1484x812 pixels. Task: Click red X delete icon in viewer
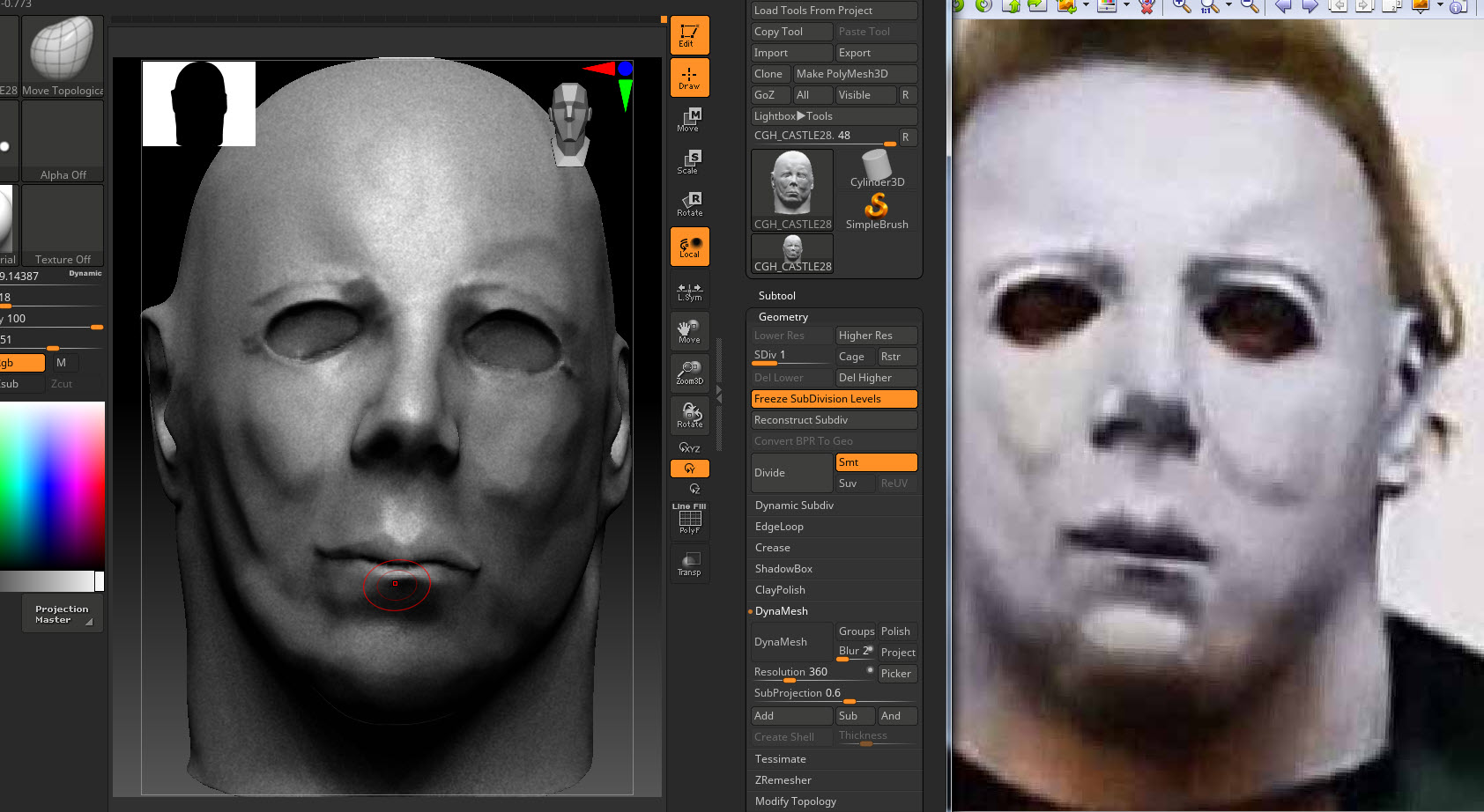pos(1146,6)
